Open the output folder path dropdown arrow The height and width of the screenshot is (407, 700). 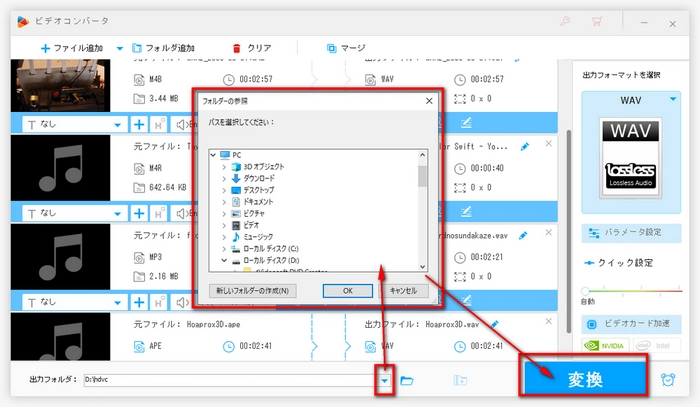pyautogui.click(x=383, y=380)
